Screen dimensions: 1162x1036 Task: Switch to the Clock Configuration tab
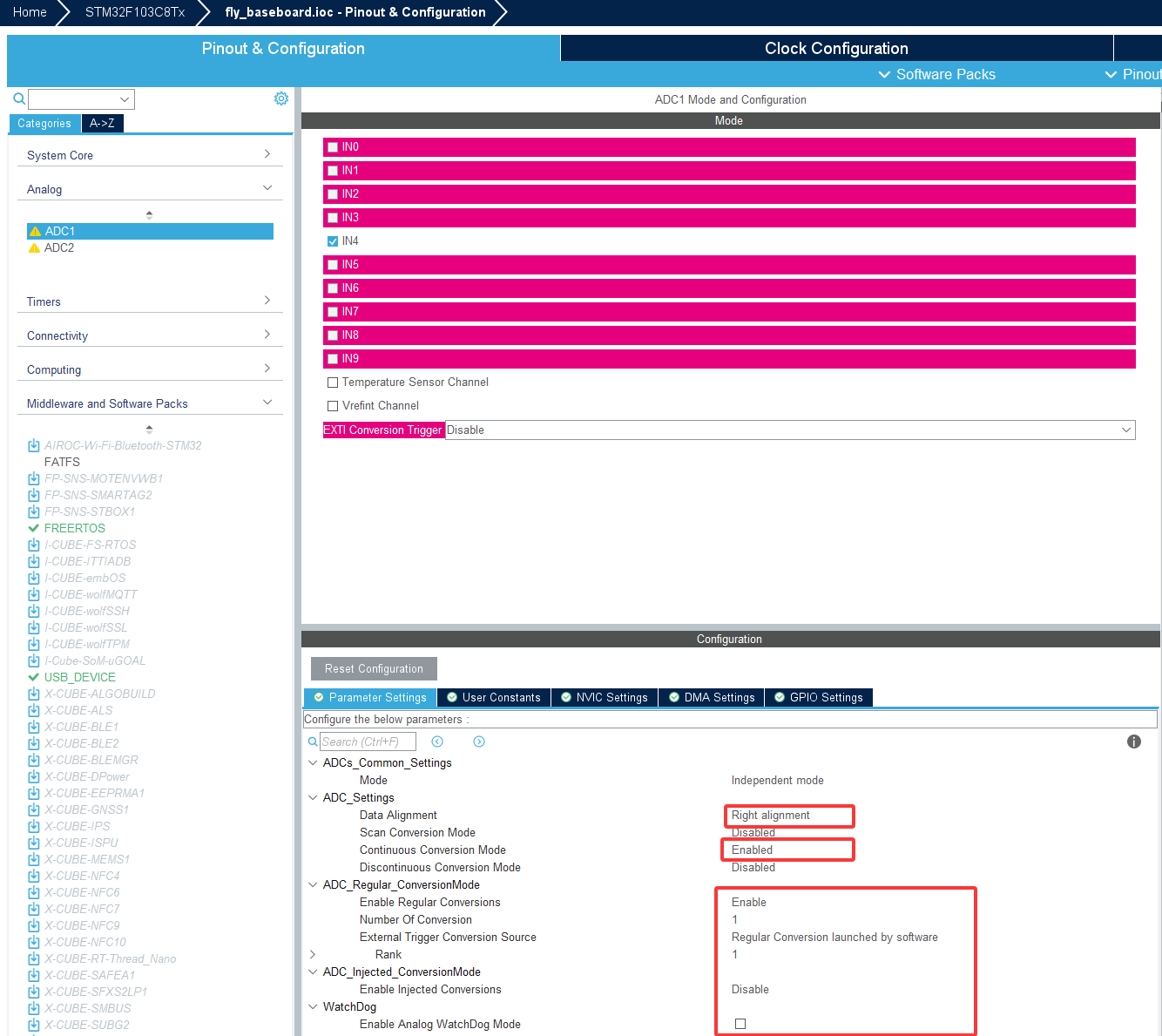[836, 49]
